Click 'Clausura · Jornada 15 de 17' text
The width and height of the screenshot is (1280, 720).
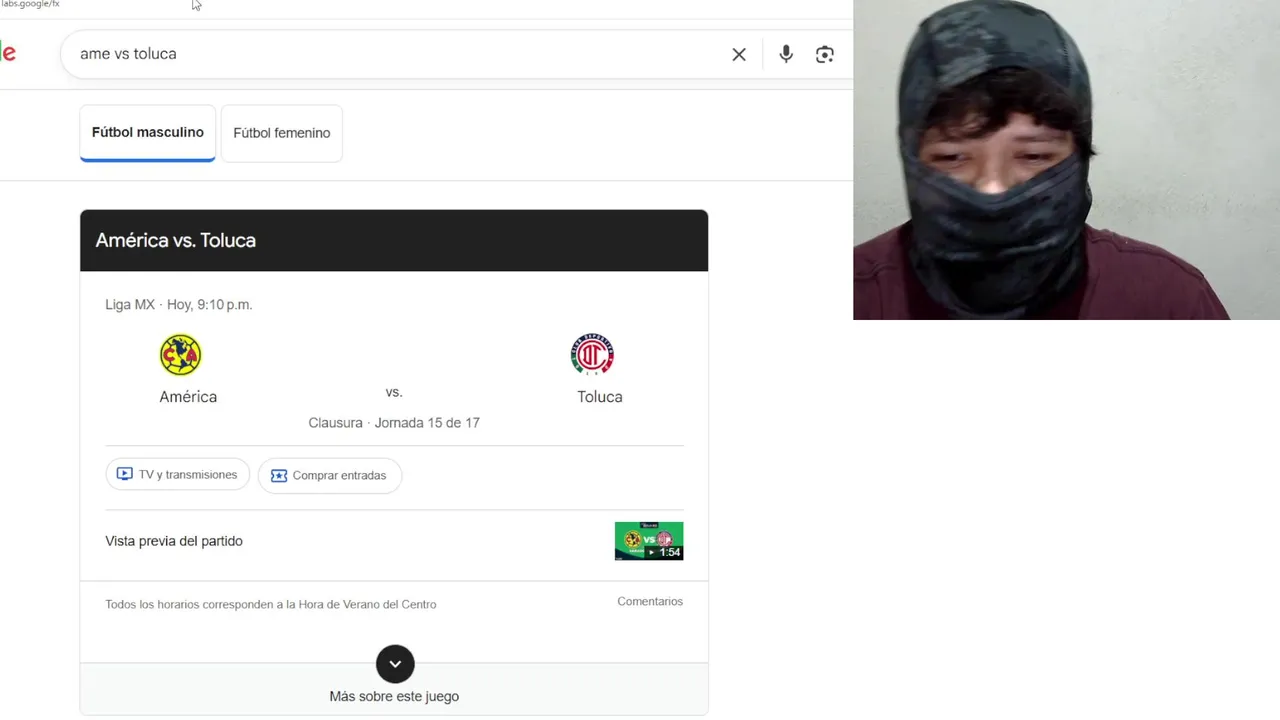pos(394,423)
